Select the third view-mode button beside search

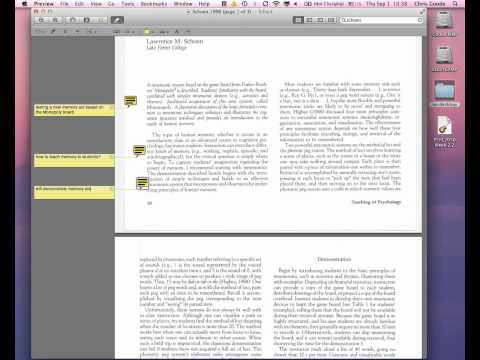(x=320, y=20)
